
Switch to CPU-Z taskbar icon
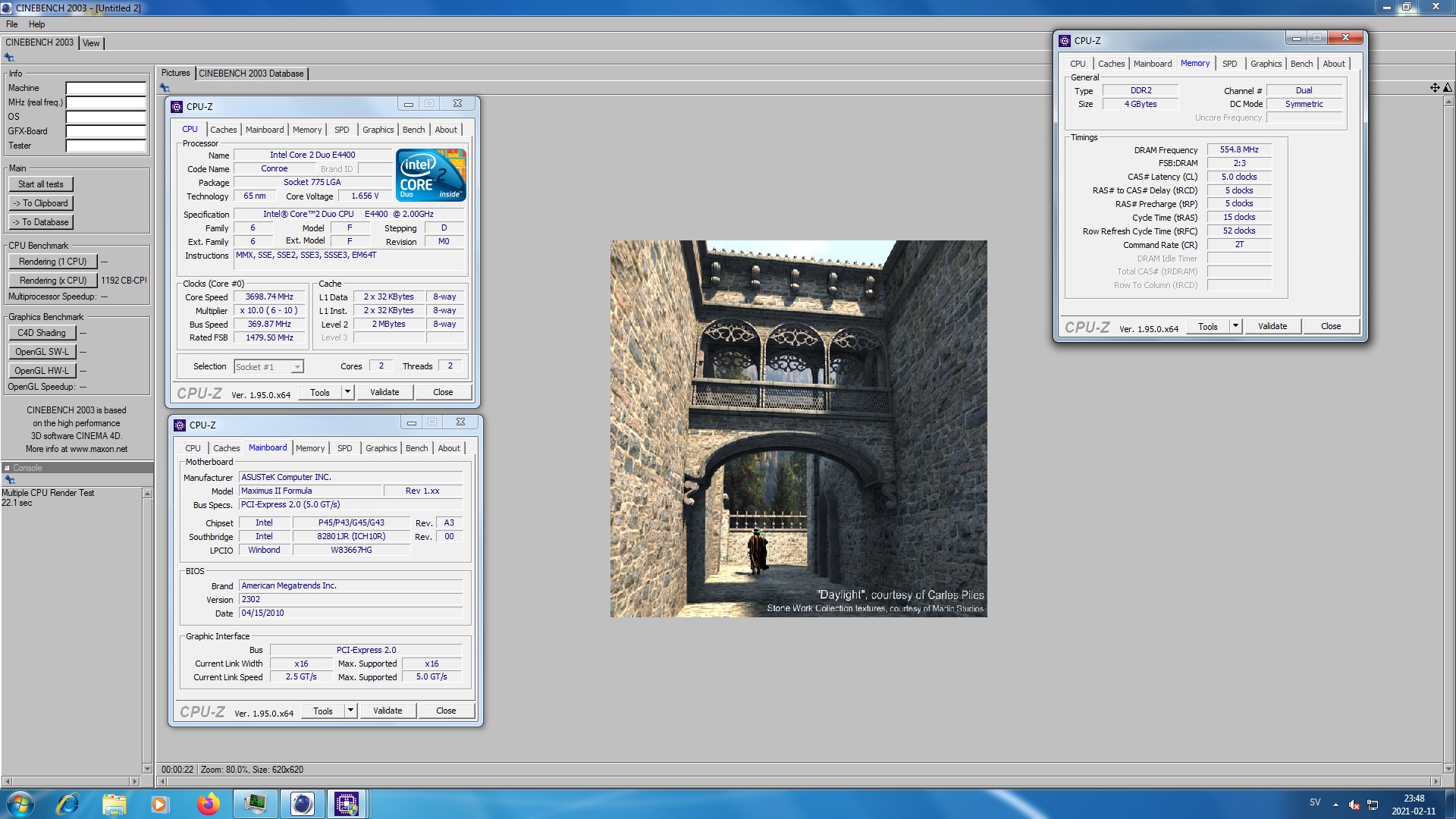tap(347, 804)
